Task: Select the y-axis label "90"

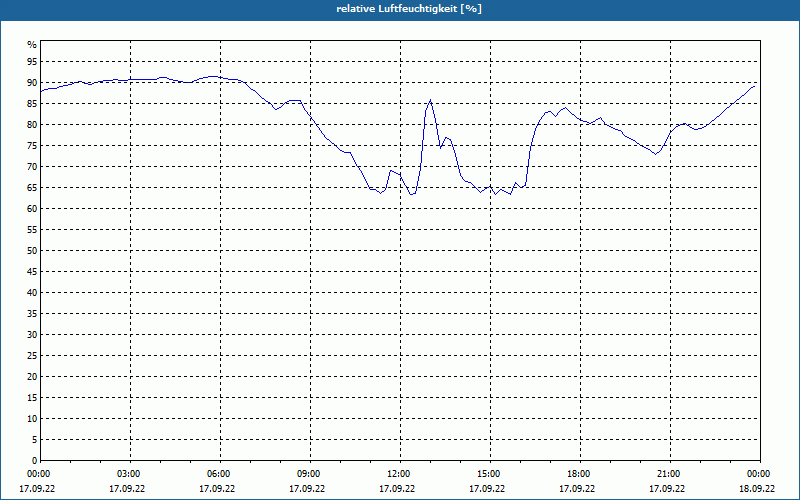Action: coord(32,83)
